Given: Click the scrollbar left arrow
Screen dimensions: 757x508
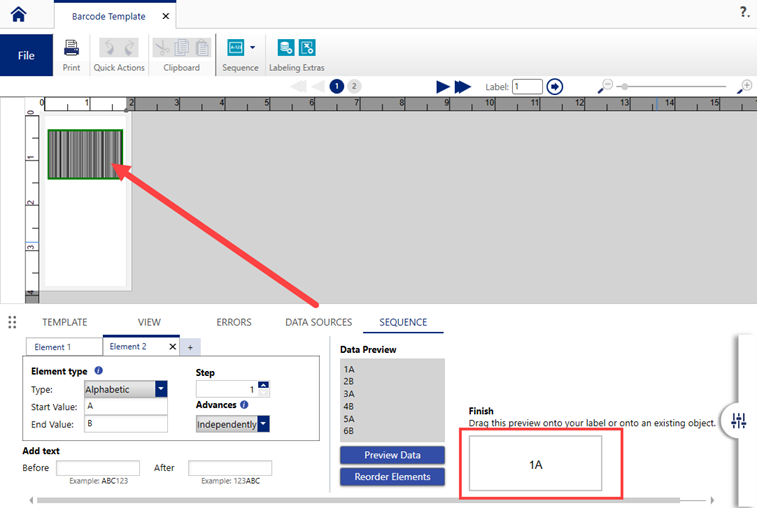Looking at the screenshot, I should (x=31, y=500).
